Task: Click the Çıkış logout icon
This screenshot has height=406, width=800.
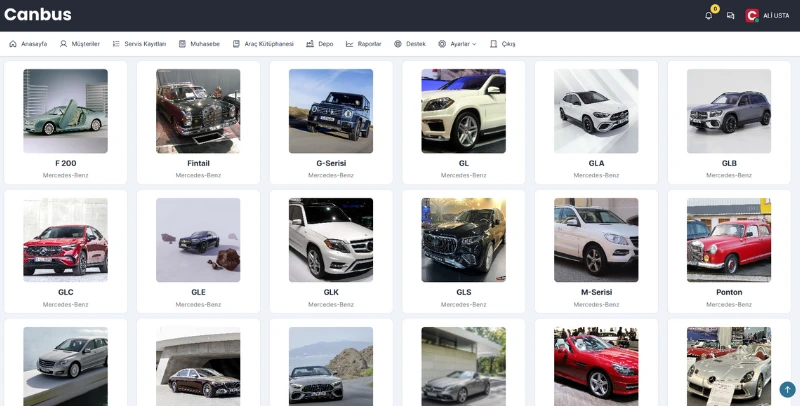Action: (x=493, y=44)
